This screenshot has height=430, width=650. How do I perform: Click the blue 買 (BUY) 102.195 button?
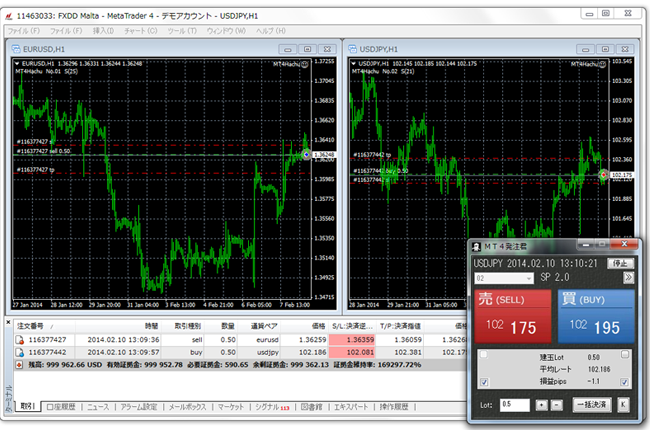596,316
